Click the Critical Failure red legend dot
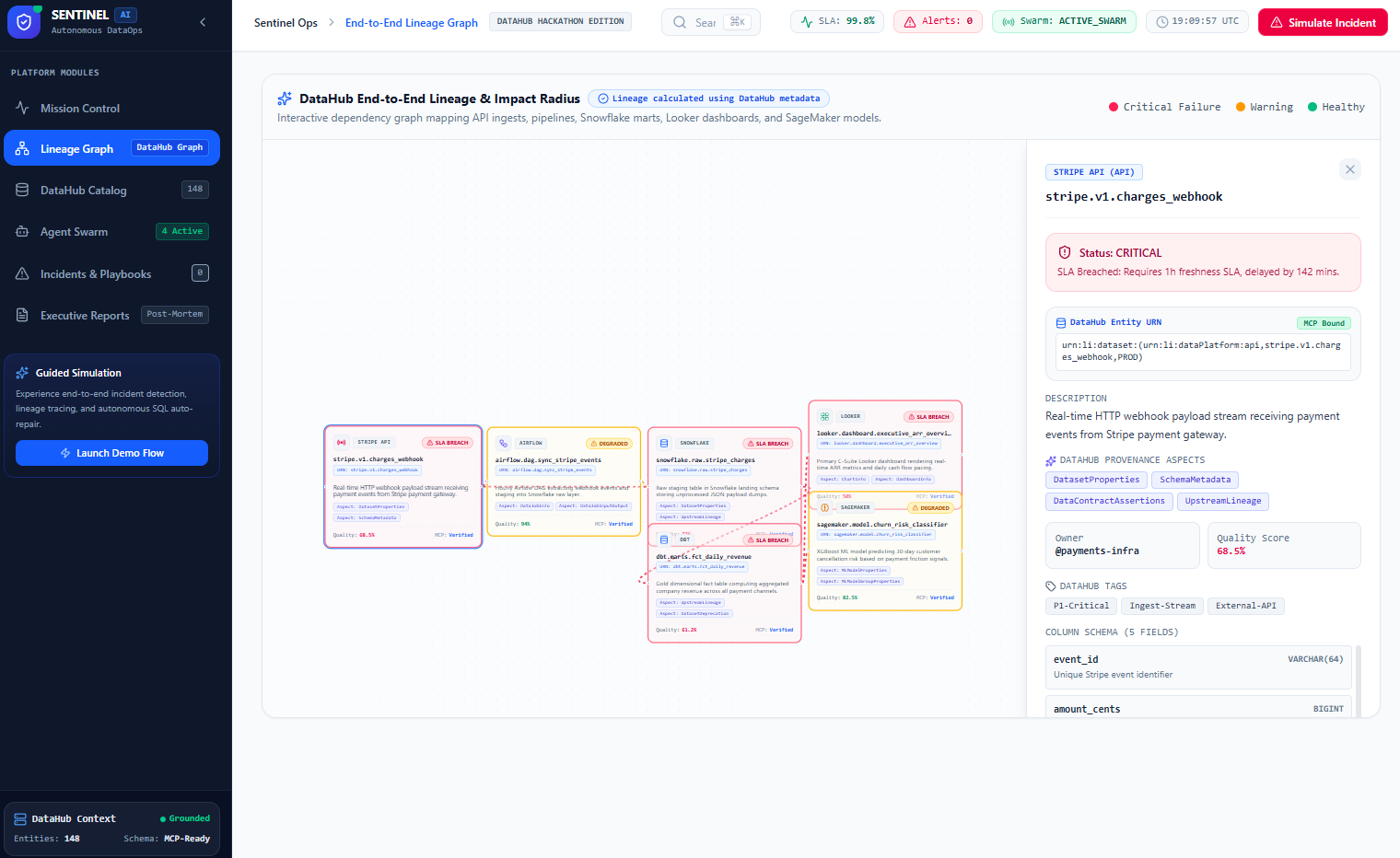1400x858 pixels. (1114, 107)
